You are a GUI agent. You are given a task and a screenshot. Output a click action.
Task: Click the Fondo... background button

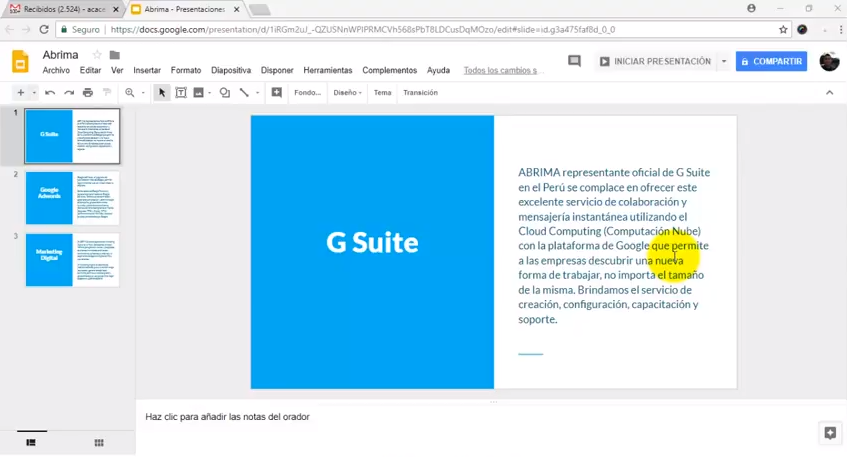click(x=307, y=93)
